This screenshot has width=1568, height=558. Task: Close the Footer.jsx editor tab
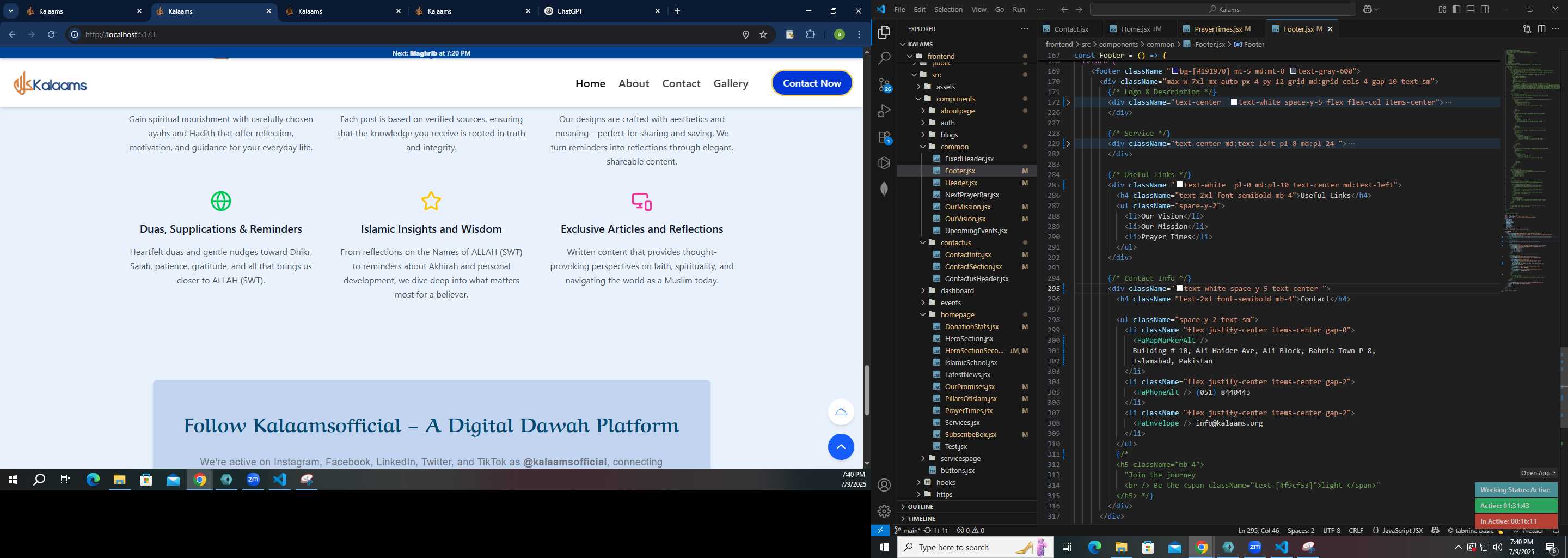pos(1330,29)
